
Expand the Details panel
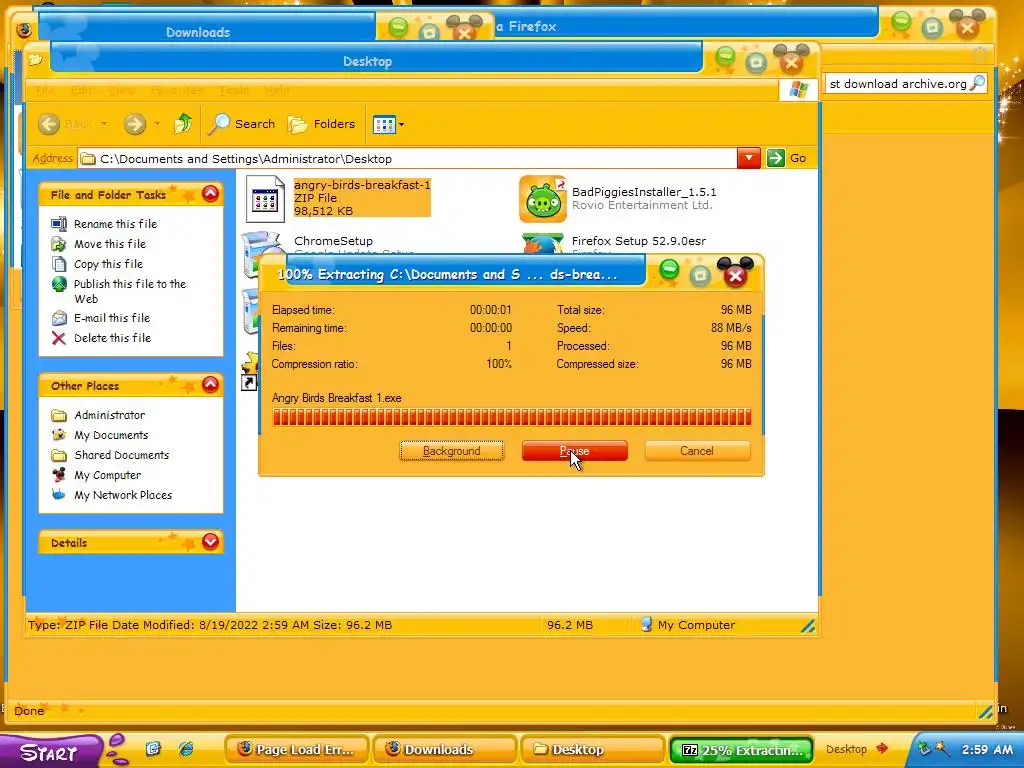(x=210, y=541)
